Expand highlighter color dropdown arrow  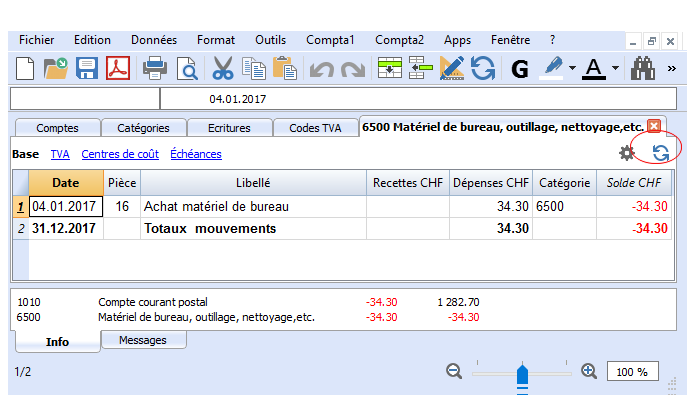572,68
